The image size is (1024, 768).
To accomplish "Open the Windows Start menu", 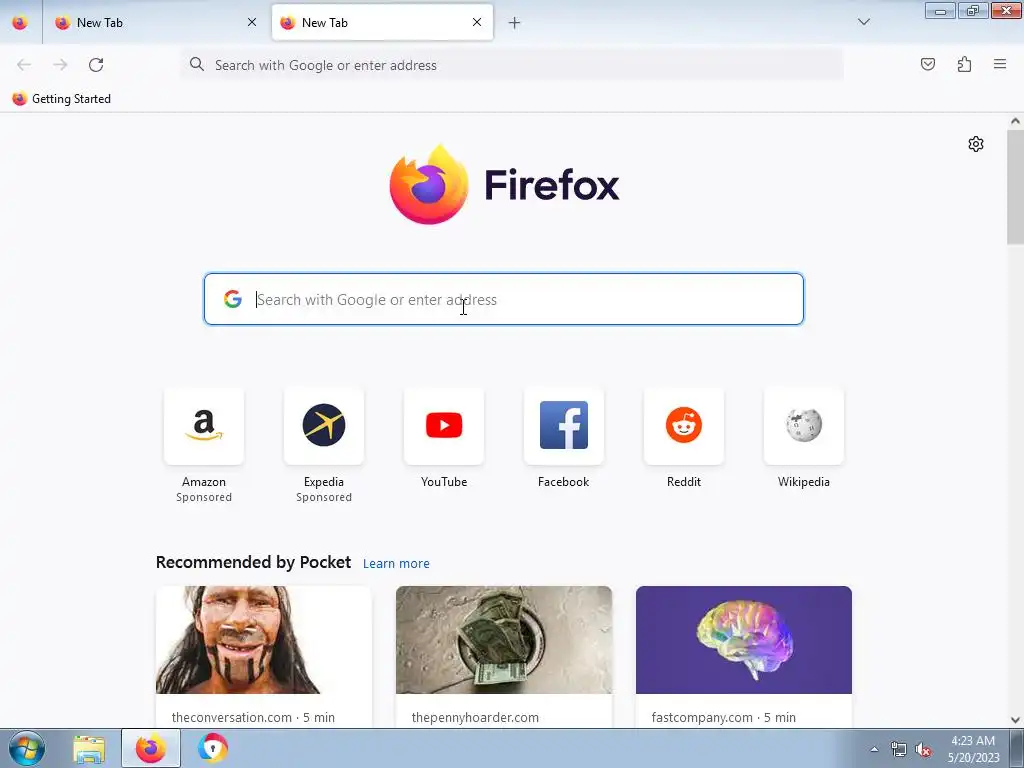I will click(x=26, y=748).
